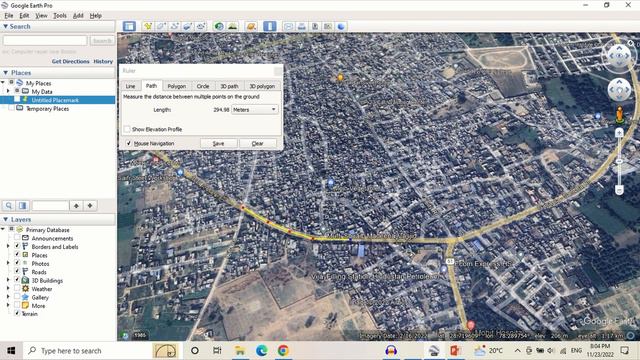Screen dimensions: 640x360
Task: Select the Add Path toolbar icon
Action: (x=174, y=27)
